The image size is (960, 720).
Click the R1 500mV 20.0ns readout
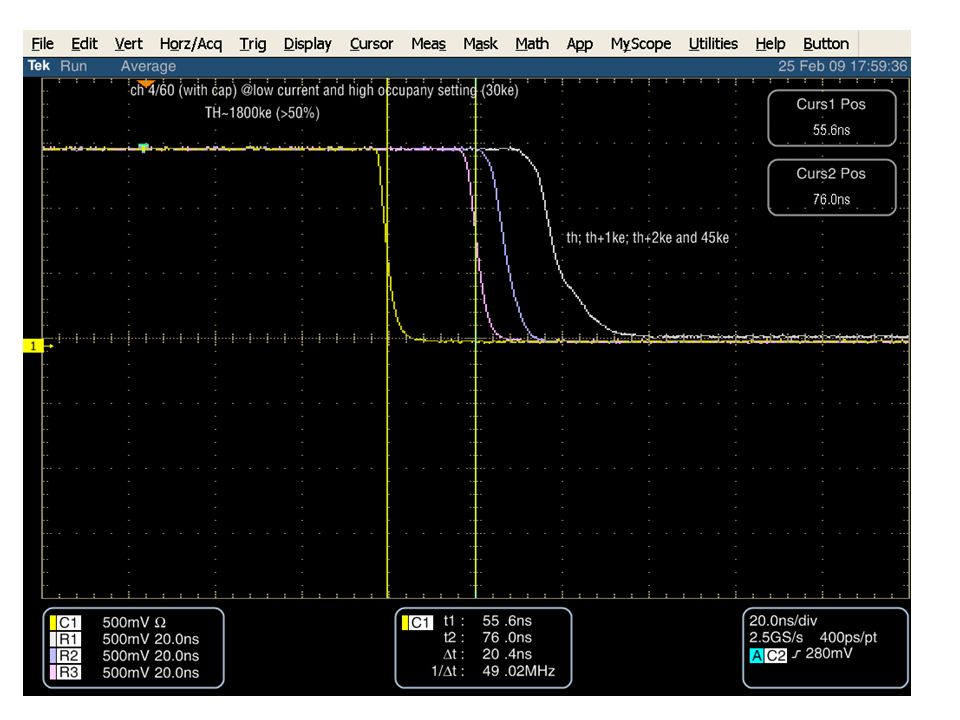point(151,639)
